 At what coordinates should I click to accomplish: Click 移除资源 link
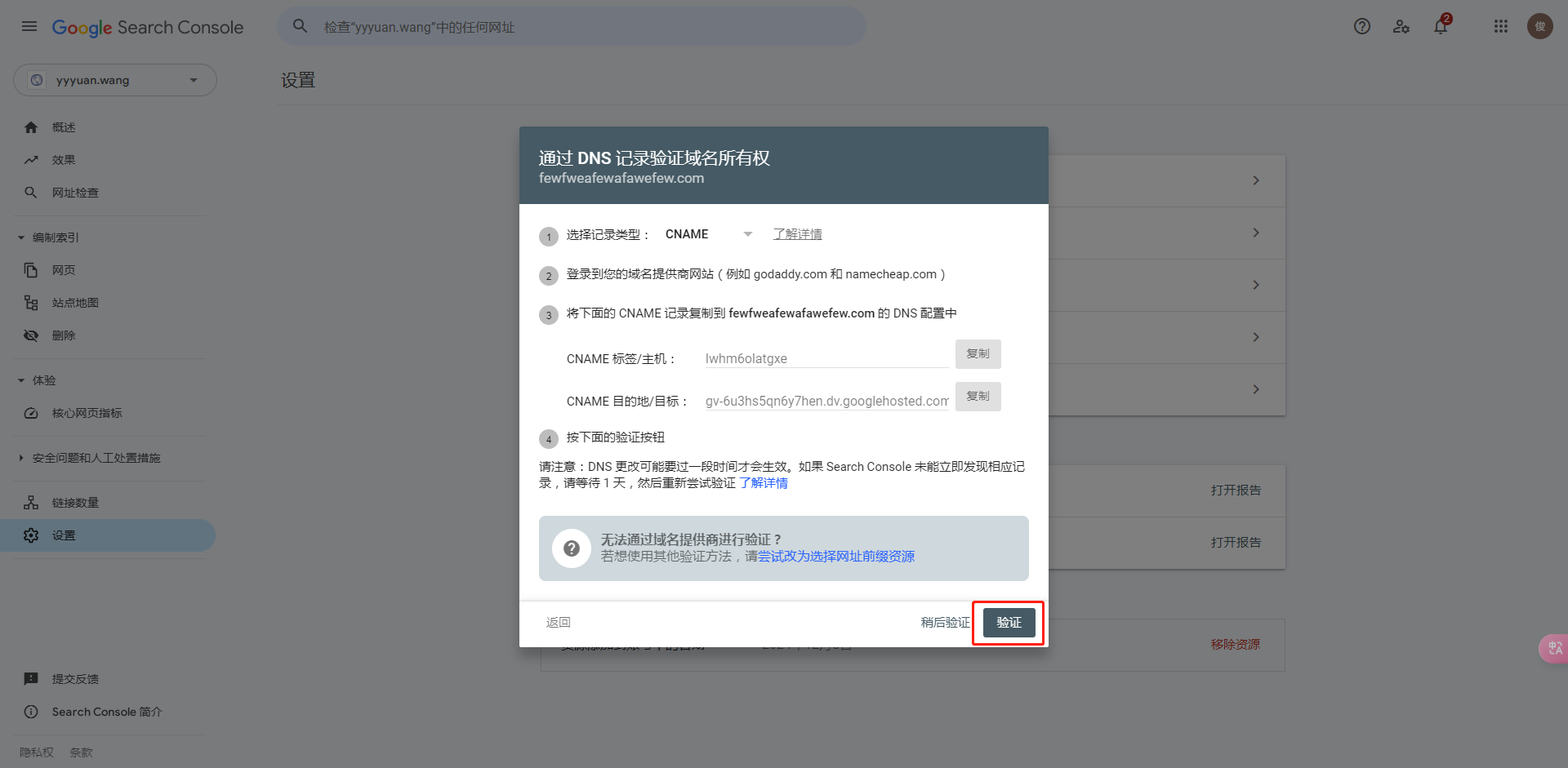coord(1236,645)
